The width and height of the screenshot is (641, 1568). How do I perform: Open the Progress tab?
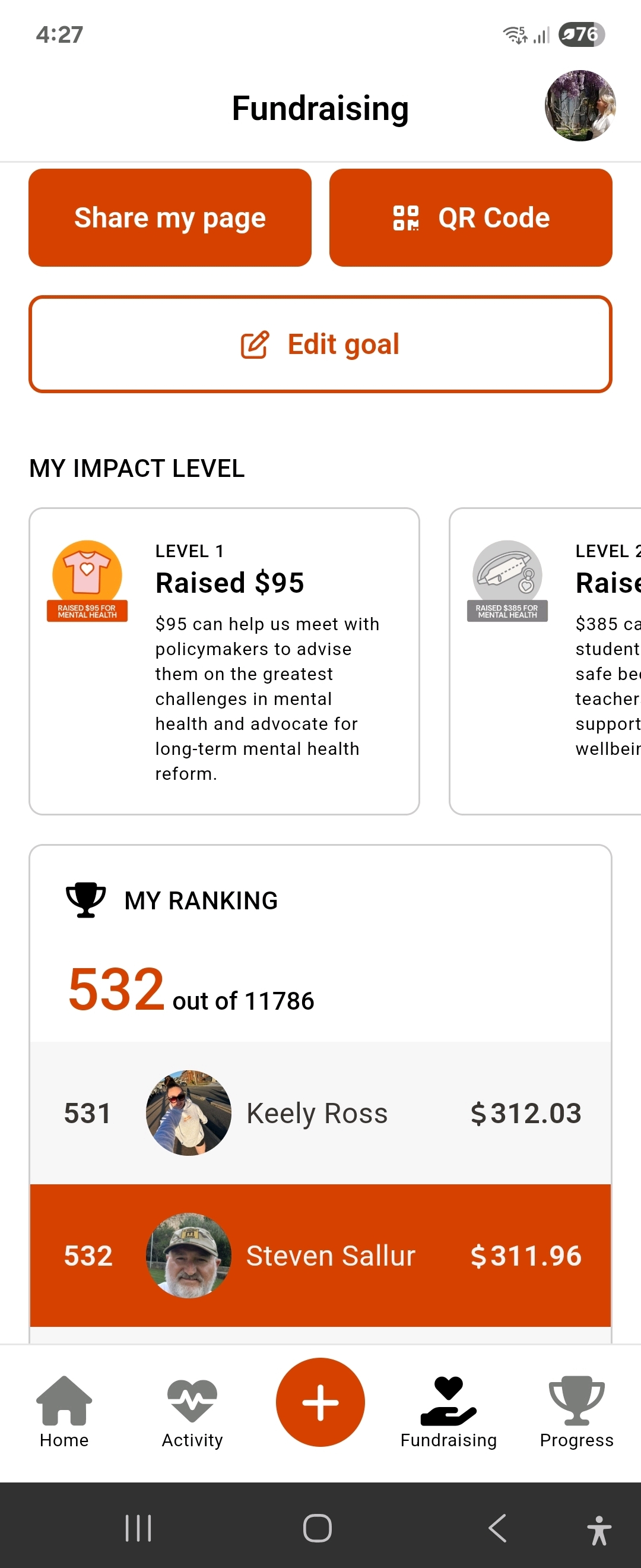[x=576, y=1412]
